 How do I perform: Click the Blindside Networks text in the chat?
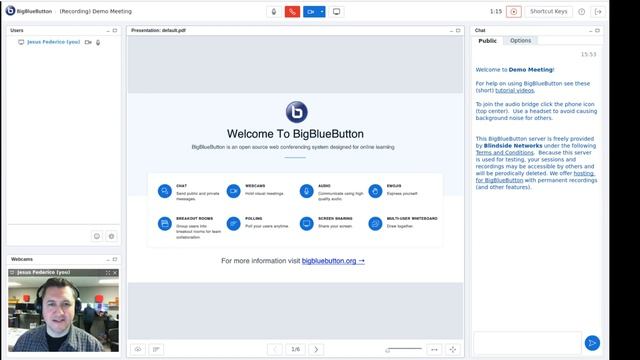(513, 146)
